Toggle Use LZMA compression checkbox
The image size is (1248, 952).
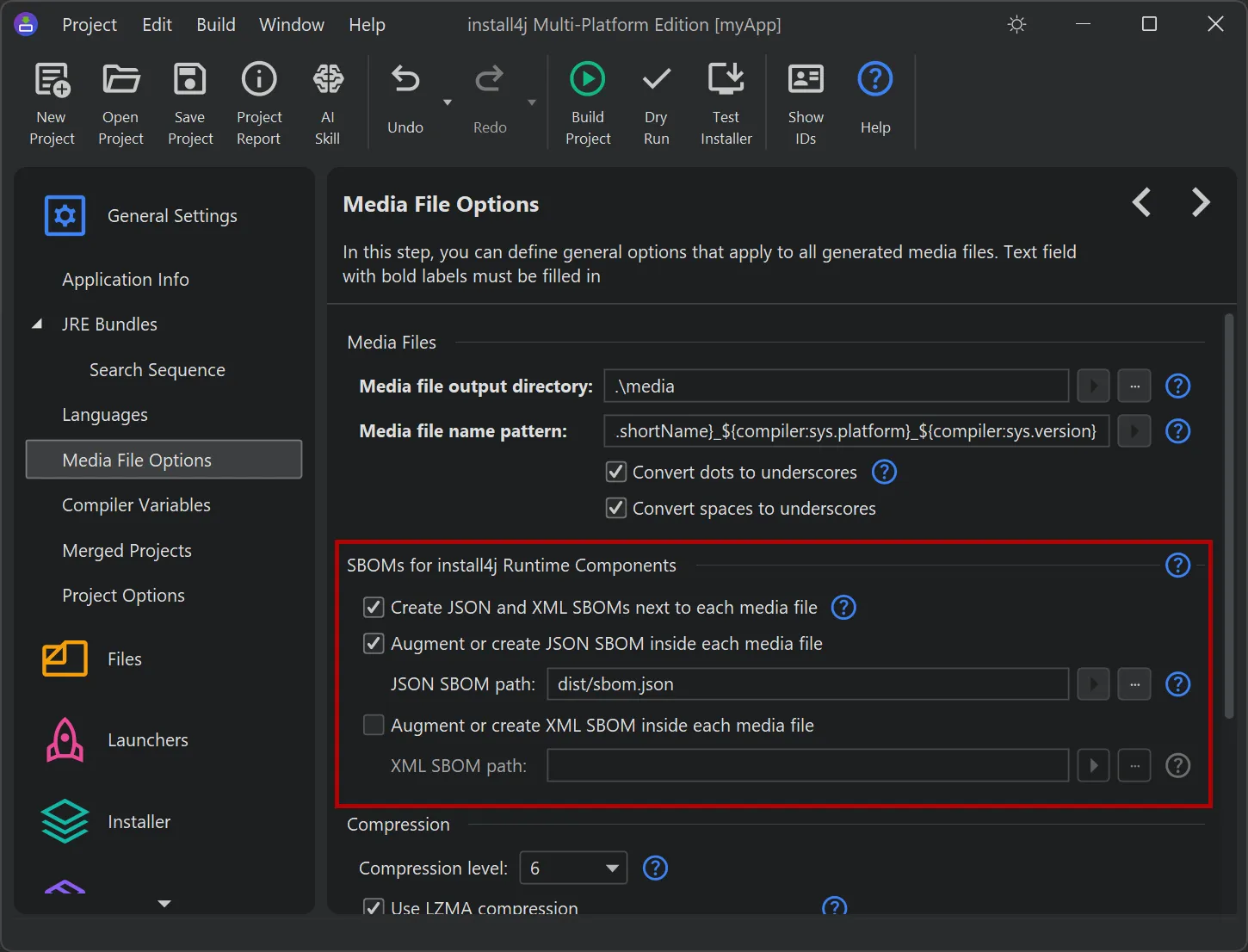tap(374, 907)
